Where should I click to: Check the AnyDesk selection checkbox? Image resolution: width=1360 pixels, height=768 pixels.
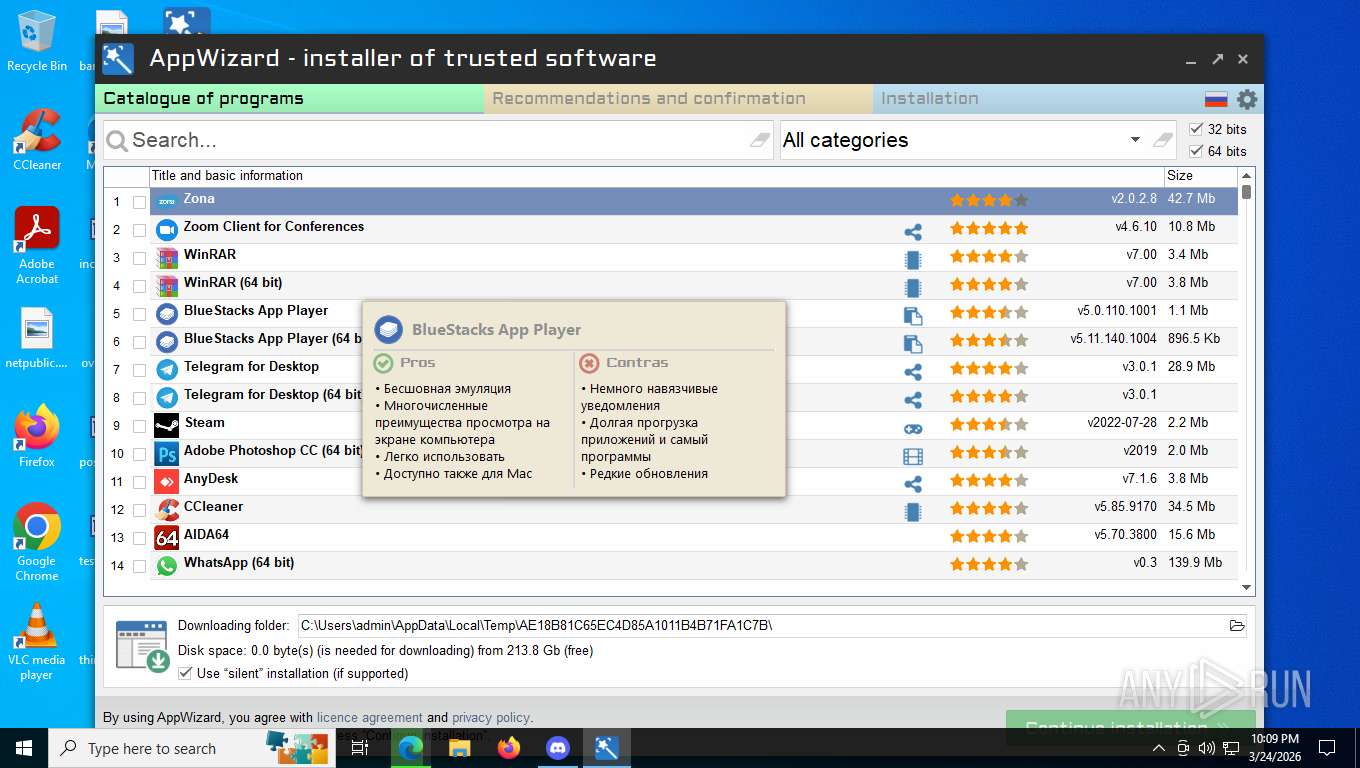coord(139,482)
